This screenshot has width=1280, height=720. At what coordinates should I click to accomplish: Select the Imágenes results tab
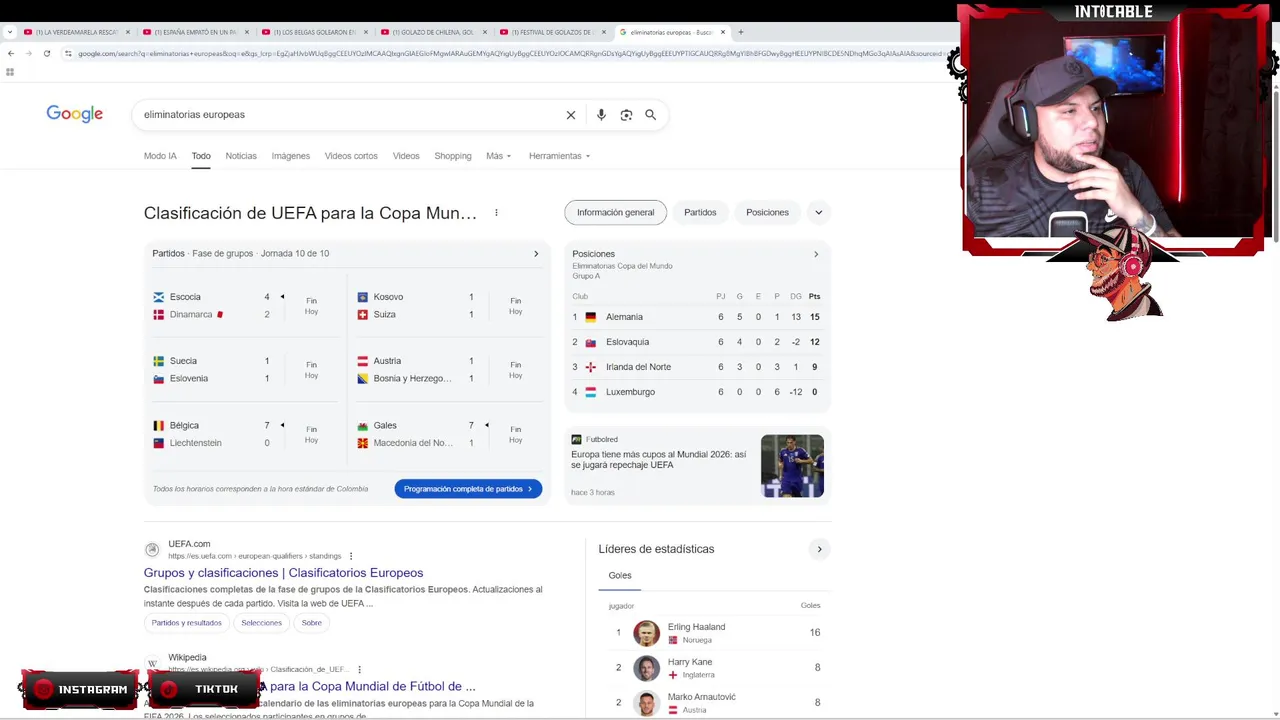click(291, 156)
